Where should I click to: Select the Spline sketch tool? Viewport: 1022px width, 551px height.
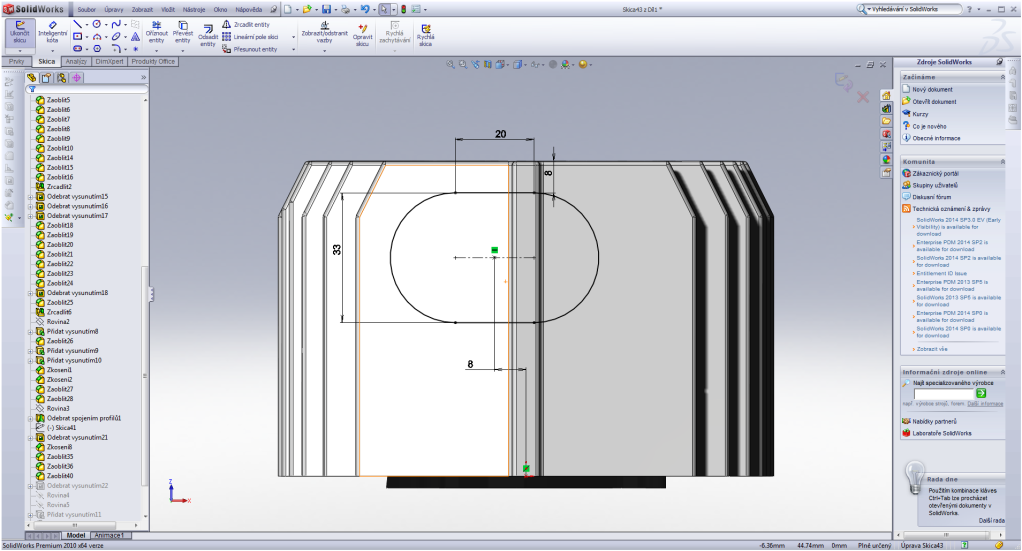tap(115, 24)
